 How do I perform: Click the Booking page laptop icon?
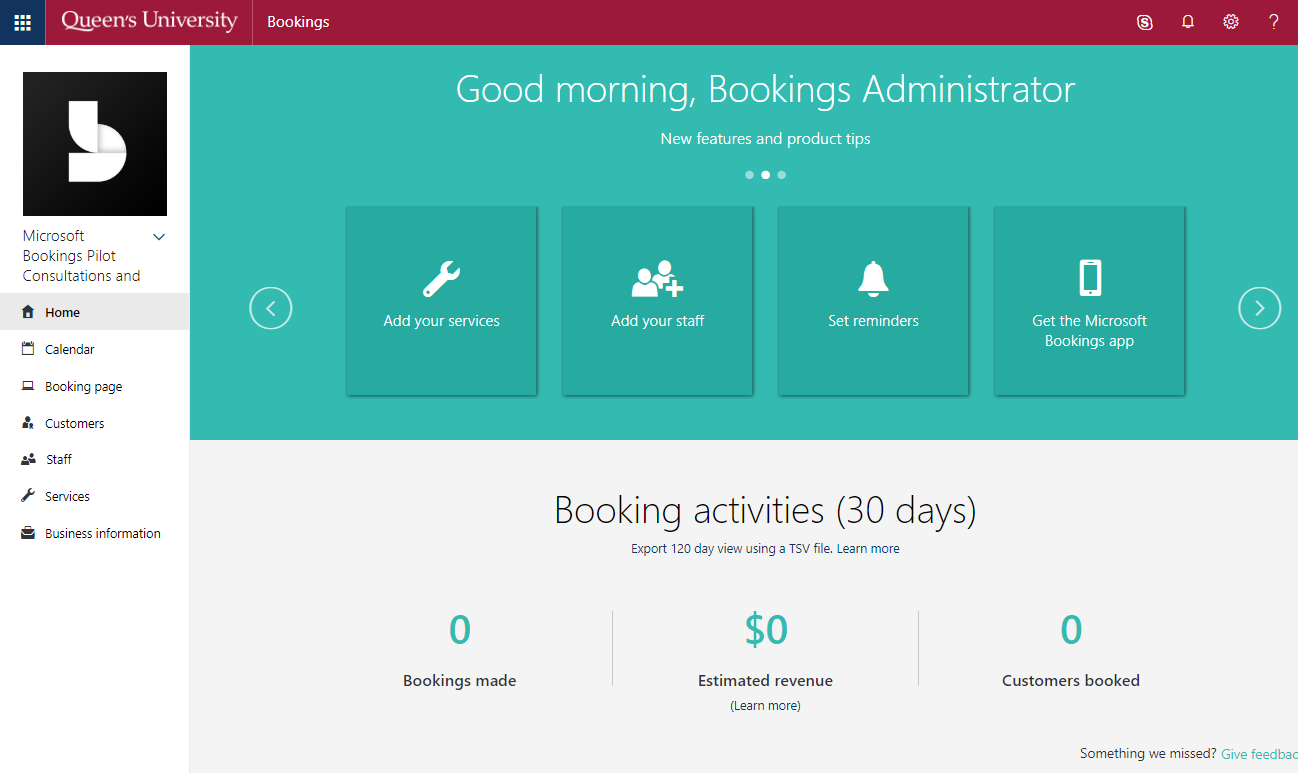point(28,386)
